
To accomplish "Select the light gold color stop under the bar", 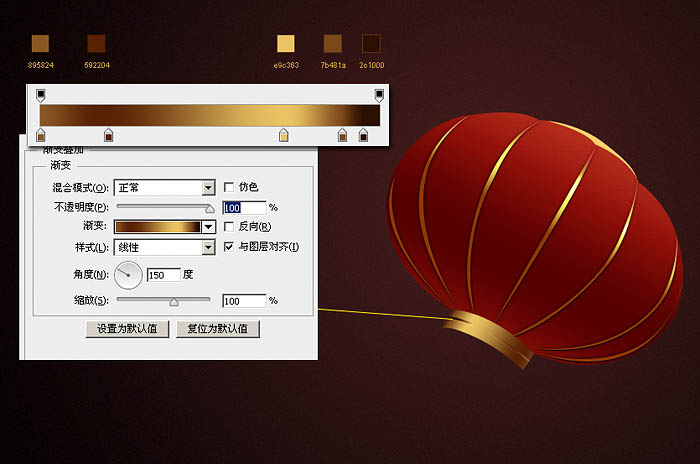I will click(283, 135).
